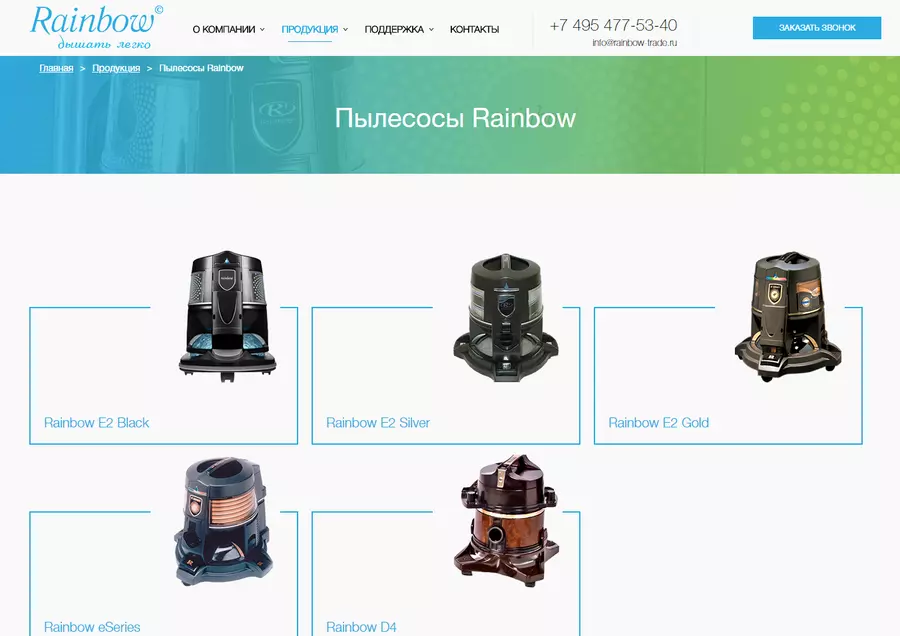
Task: Follow the Главная breadcrumb link
Action: pos(56,68)
